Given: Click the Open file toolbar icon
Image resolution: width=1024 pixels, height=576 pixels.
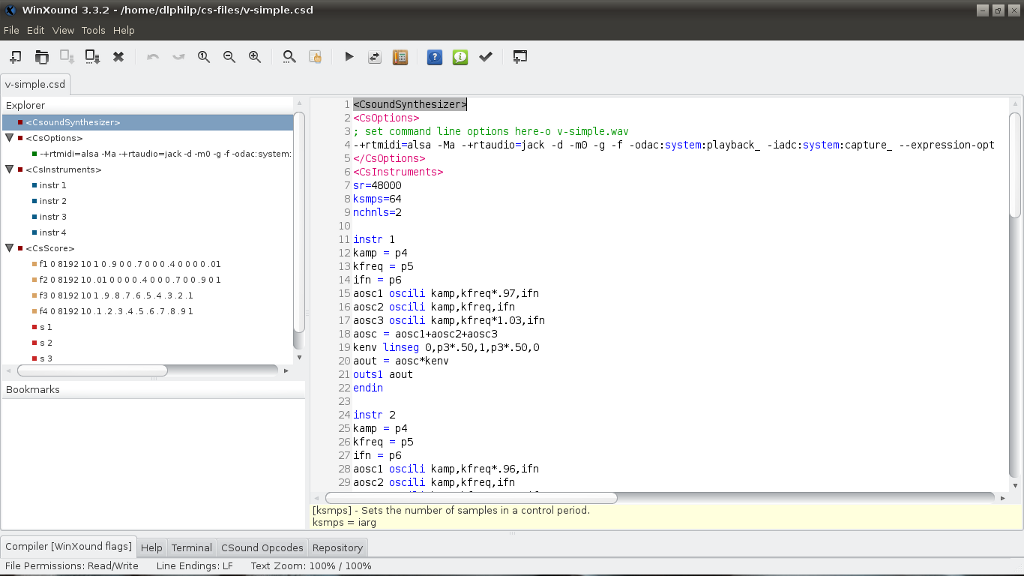Looking at the screenshot, I should click(x=41, y=57).
